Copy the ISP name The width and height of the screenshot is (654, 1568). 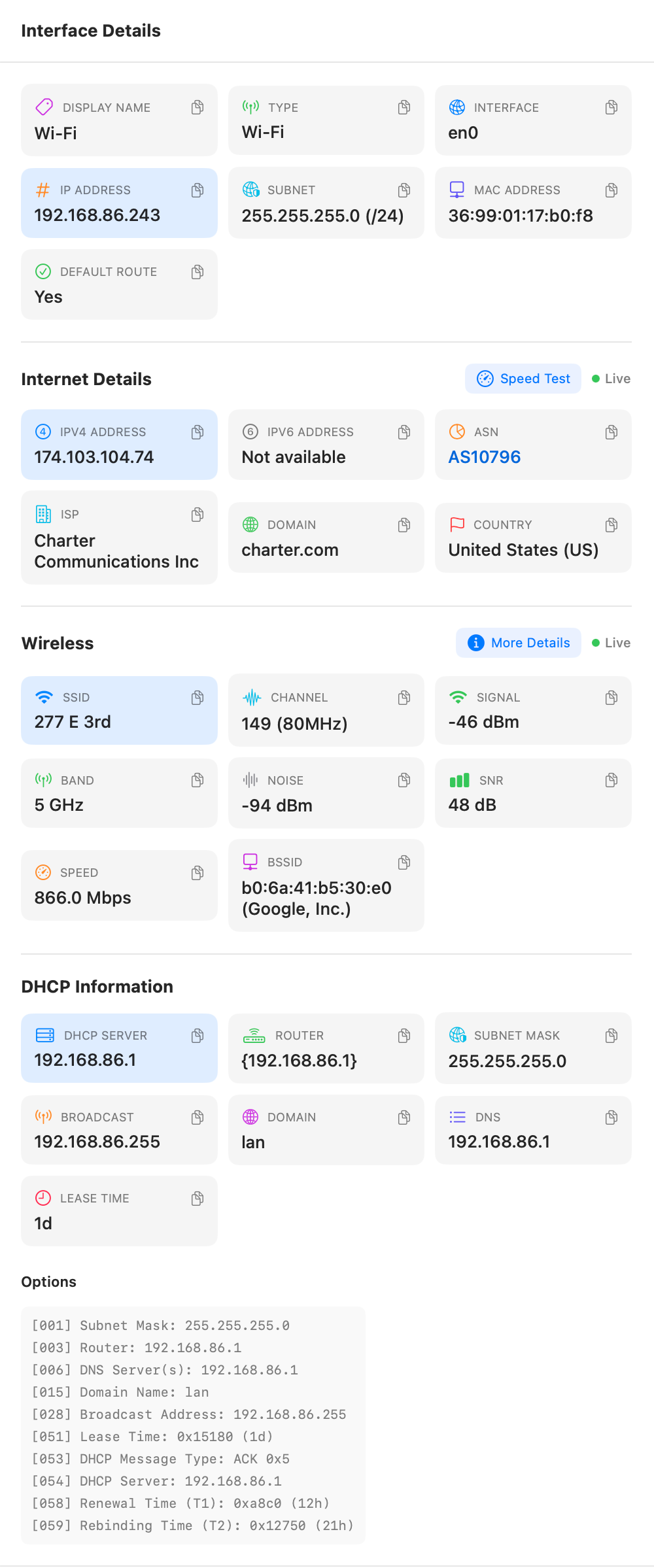tap(197, 515)
